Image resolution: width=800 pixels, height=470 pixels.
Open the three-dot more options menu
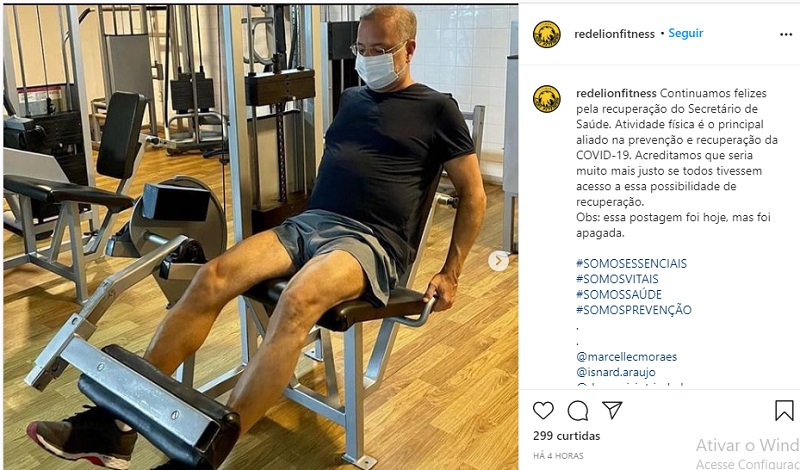[786, 34]
